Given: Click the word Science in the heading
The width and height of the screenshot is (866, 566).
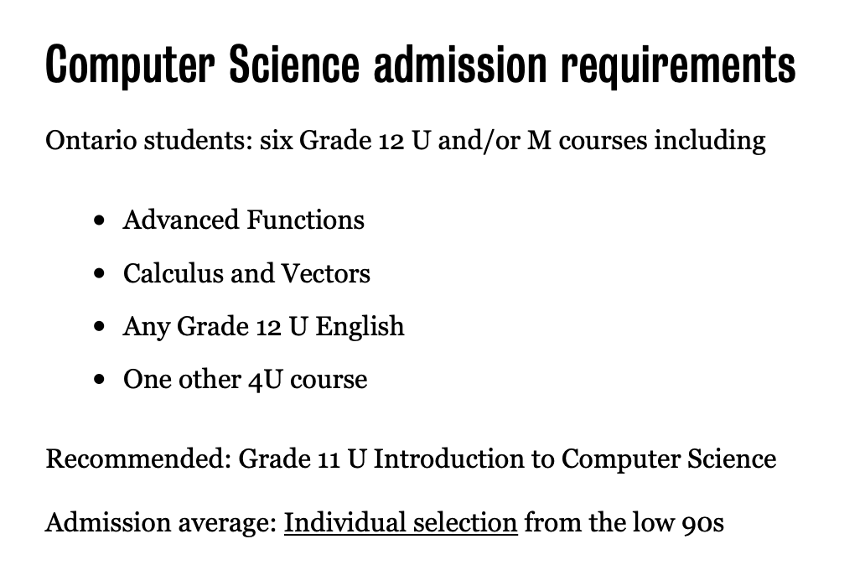Looking at the screenshot, I should click(x=294, y=64).
